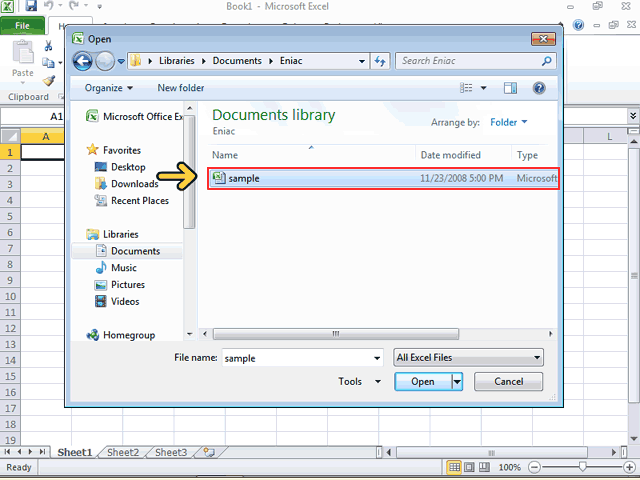640x480 pixels.
Task: Click the horizontal scrollbar in file list
Action: 336,334
